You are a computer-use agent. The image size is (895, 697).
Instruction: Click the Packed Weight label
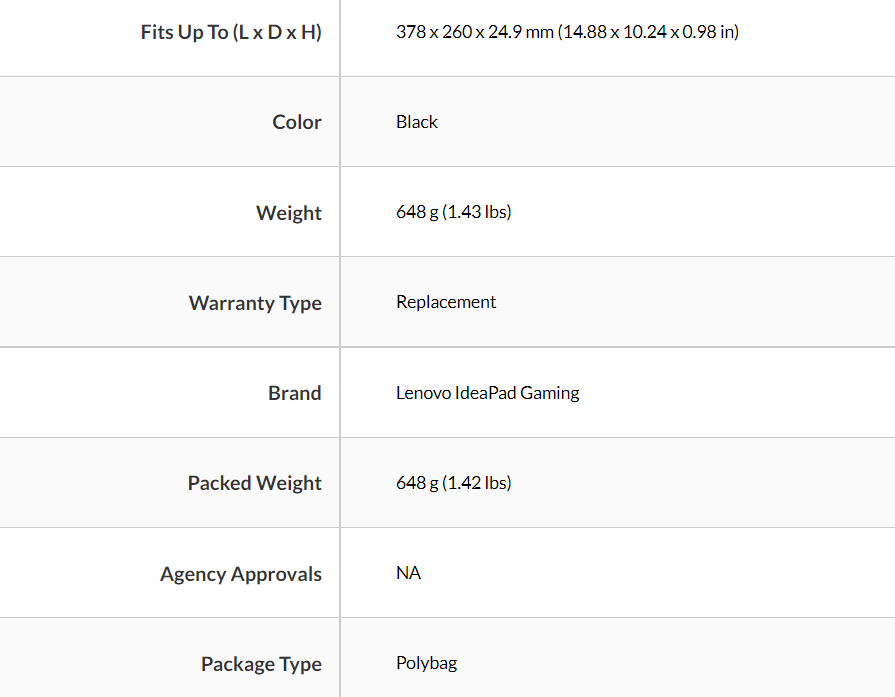[255, 483]
